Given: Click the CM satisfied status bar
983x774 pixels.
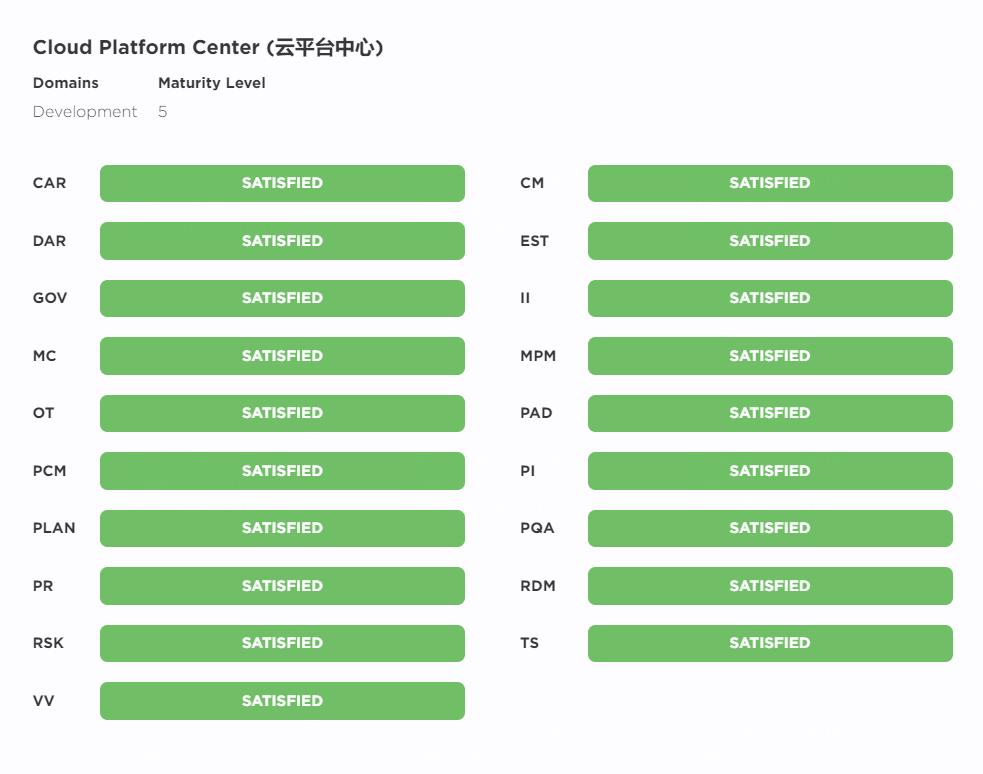Looking at the screenshot, I should (x=770, y=183).
